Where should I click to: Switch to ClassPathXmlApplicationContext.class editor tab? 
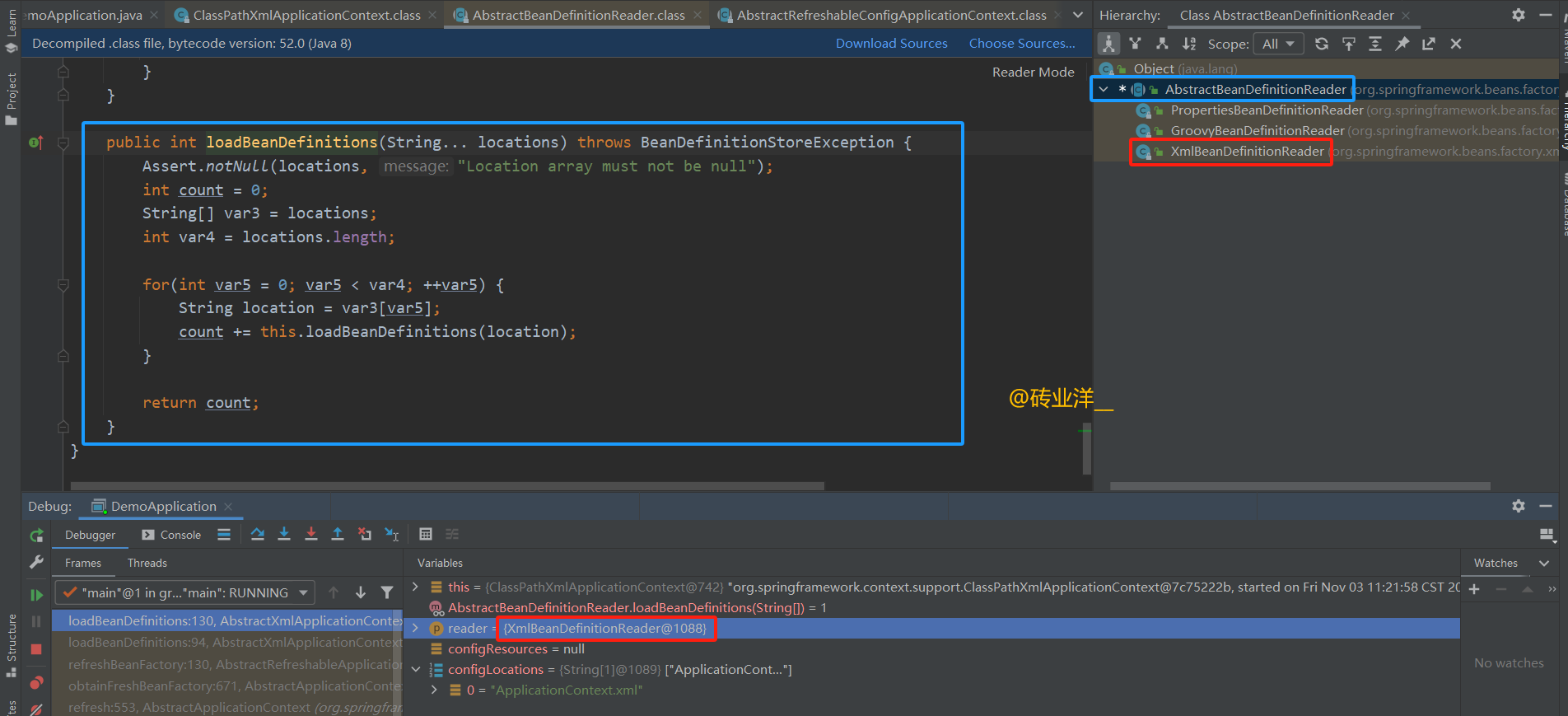coord(306,15)
